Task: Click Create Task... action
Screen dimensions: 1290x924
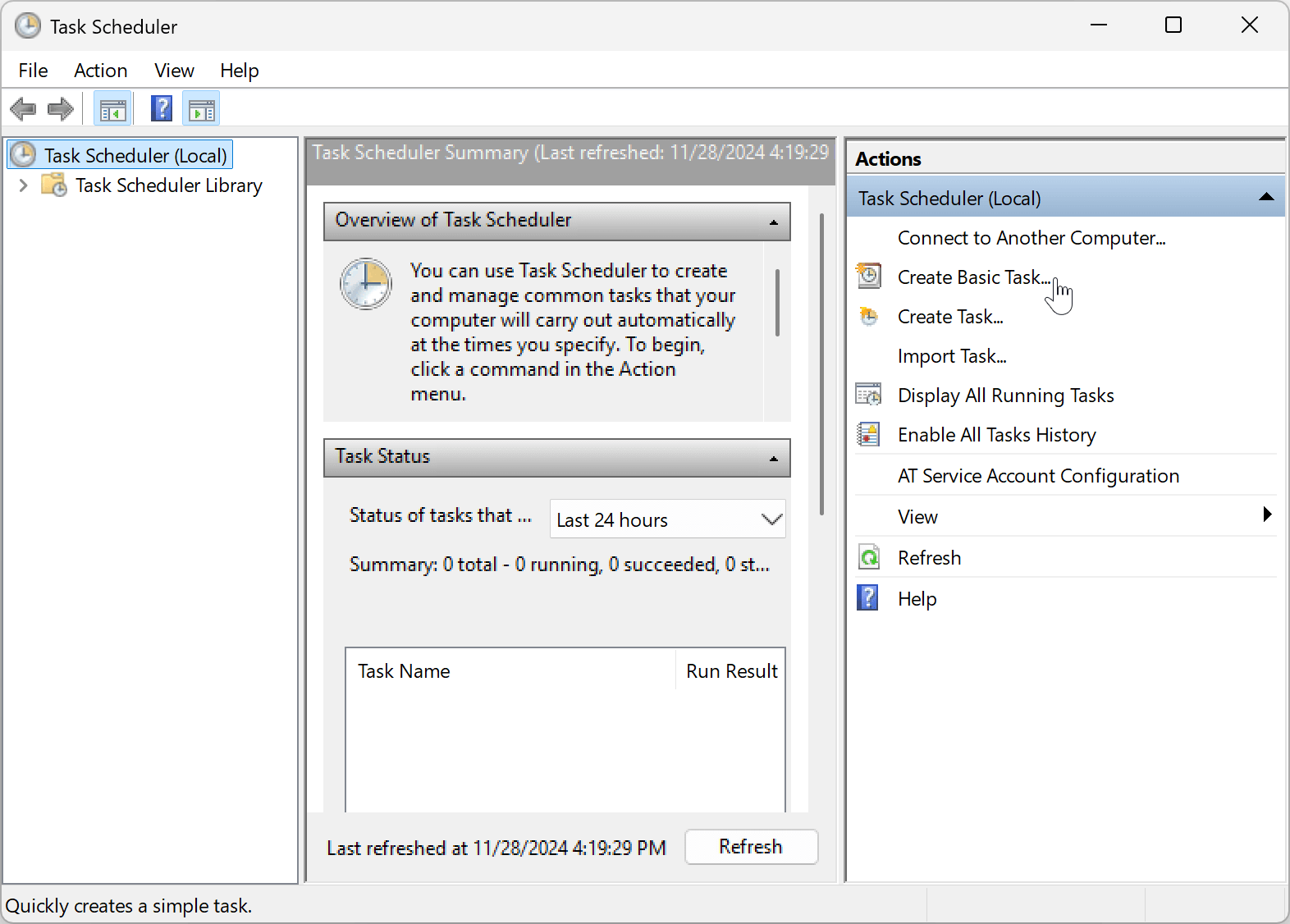Action: (x=950, y=317)
